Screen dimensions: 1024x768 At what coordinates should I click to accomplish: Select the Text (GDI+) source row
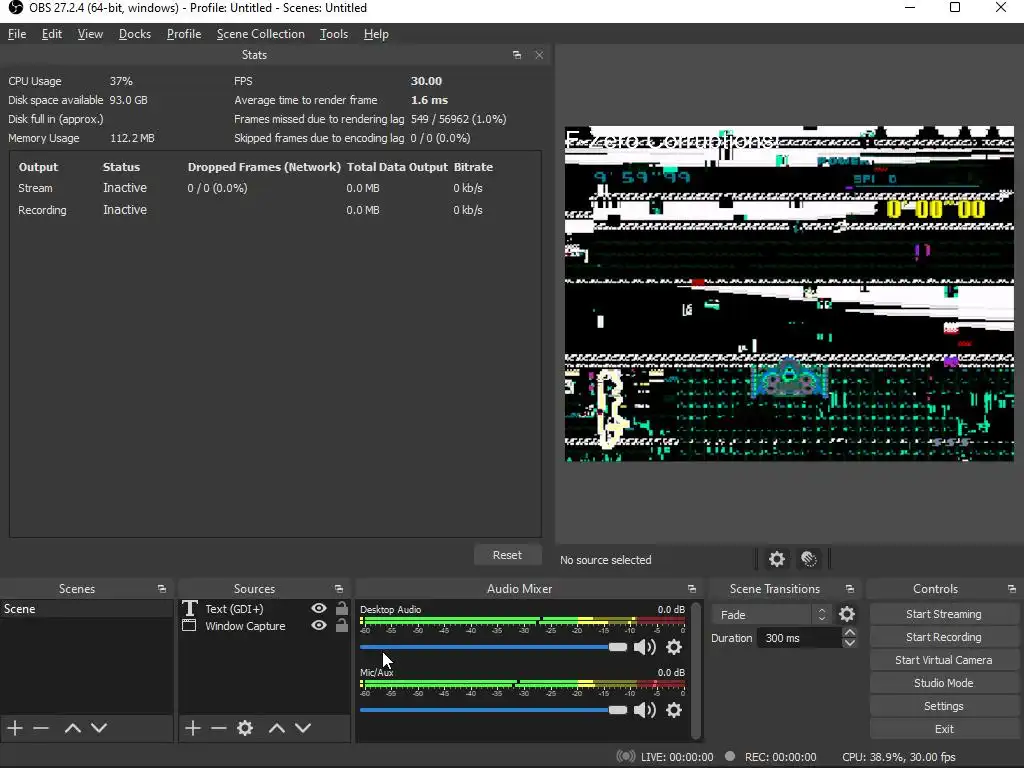point(264,609)
